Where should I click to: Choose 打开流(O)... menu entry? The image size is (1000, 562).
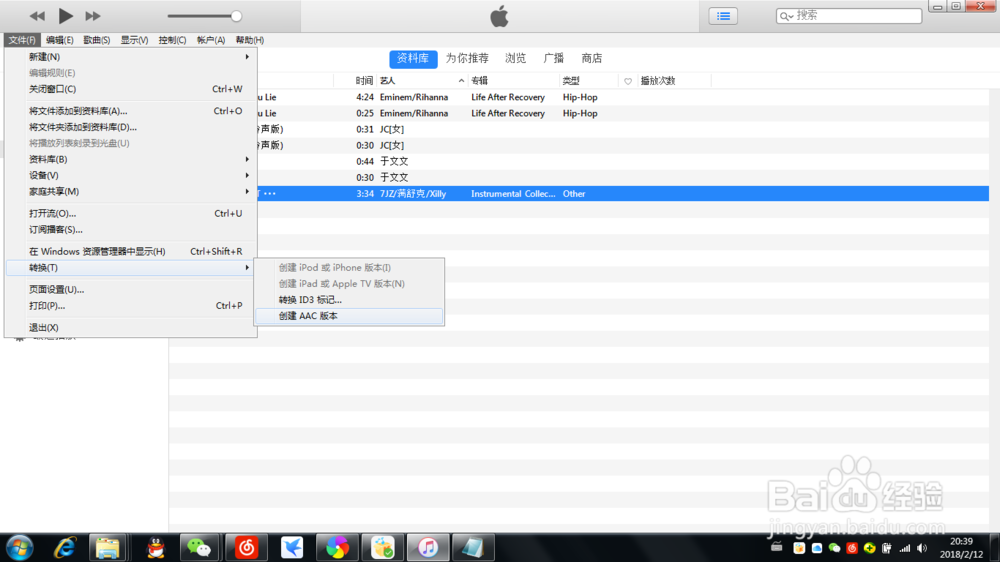point(131,214)
